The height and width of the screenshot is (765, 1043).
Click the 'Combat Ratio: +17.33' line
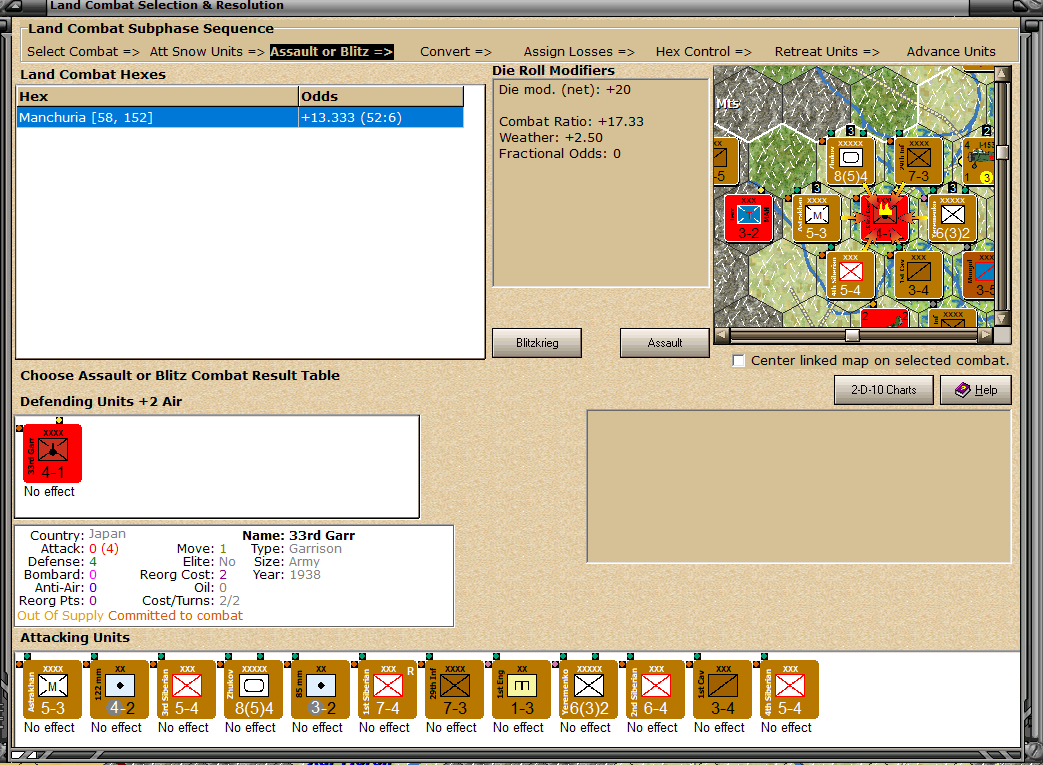(x=571, y=122)
